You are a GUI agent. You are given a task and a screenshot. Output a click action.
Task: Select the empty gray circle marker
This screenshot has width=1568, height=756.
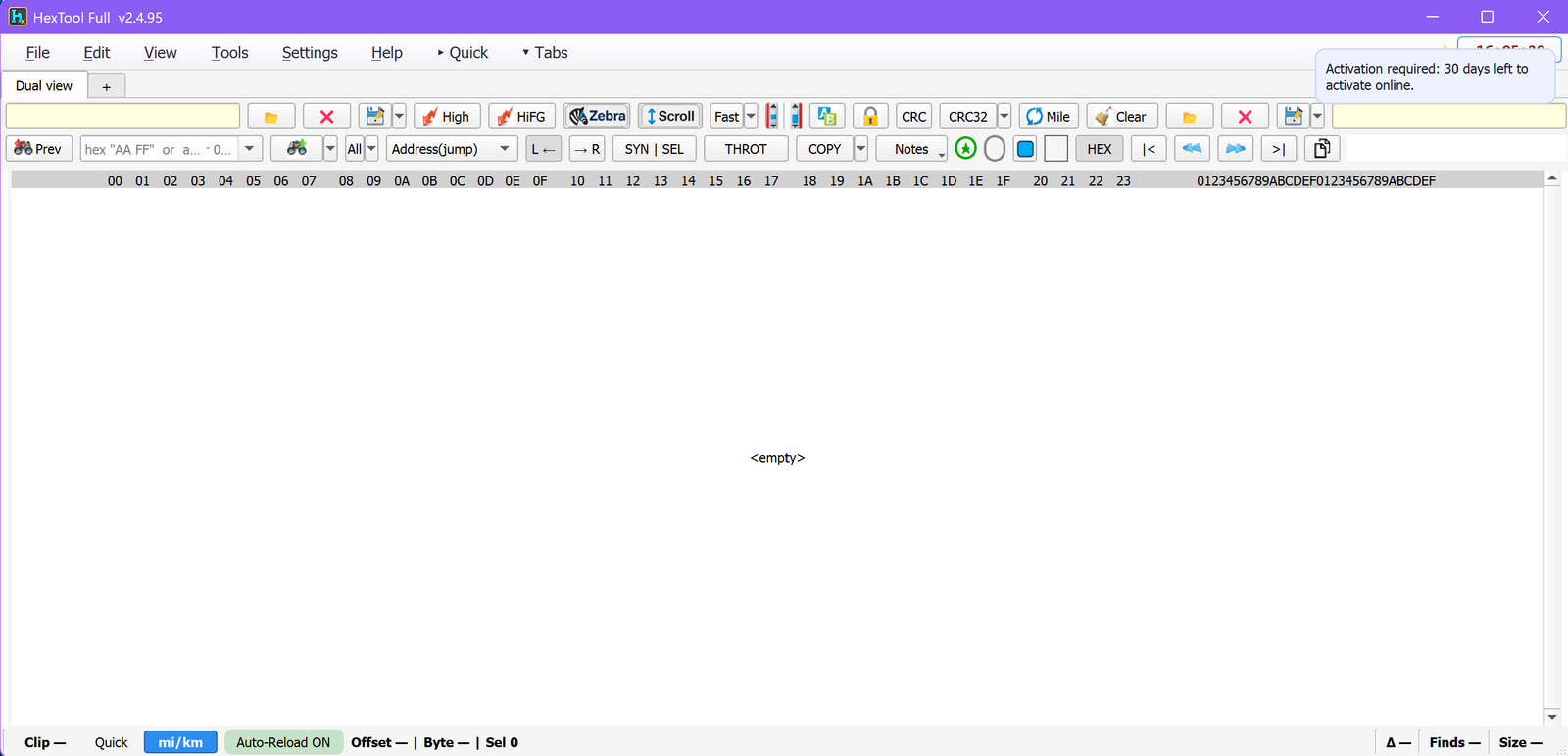pos(995,149)
